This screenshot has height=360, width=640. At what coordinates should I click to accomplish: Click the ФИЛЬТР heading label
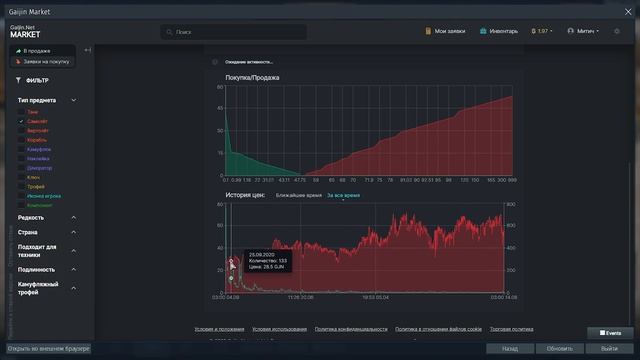point(37,80)
